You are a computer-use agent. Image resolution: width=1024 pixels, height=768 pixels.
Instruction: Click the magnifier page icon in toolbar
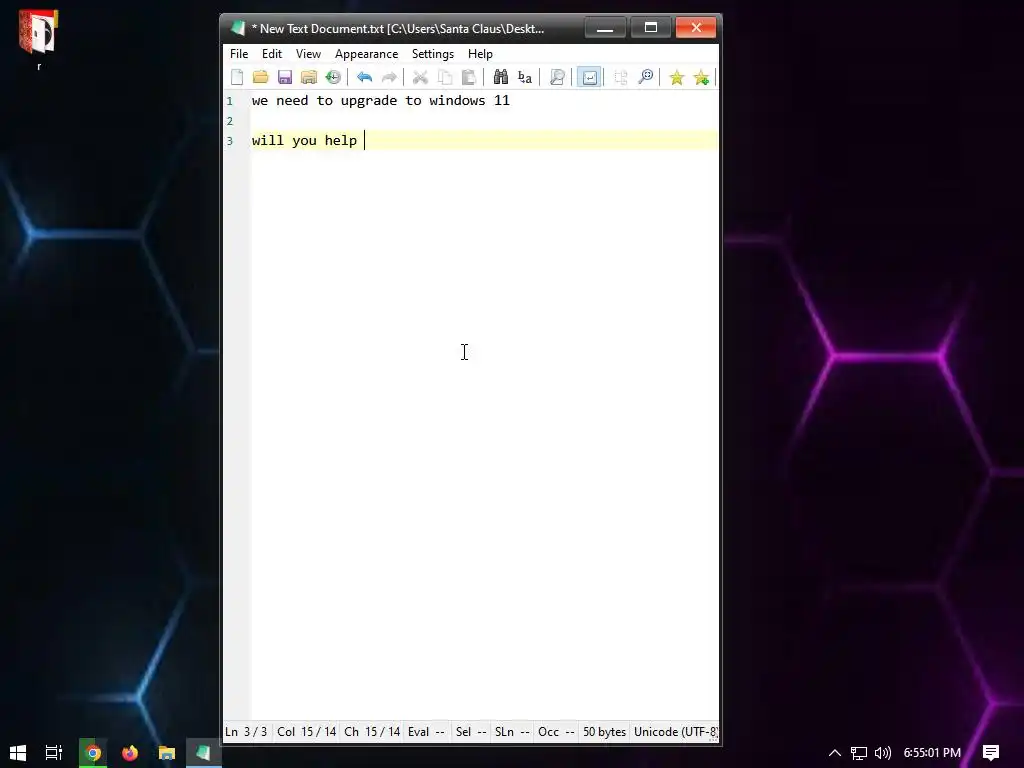[557, 77]
